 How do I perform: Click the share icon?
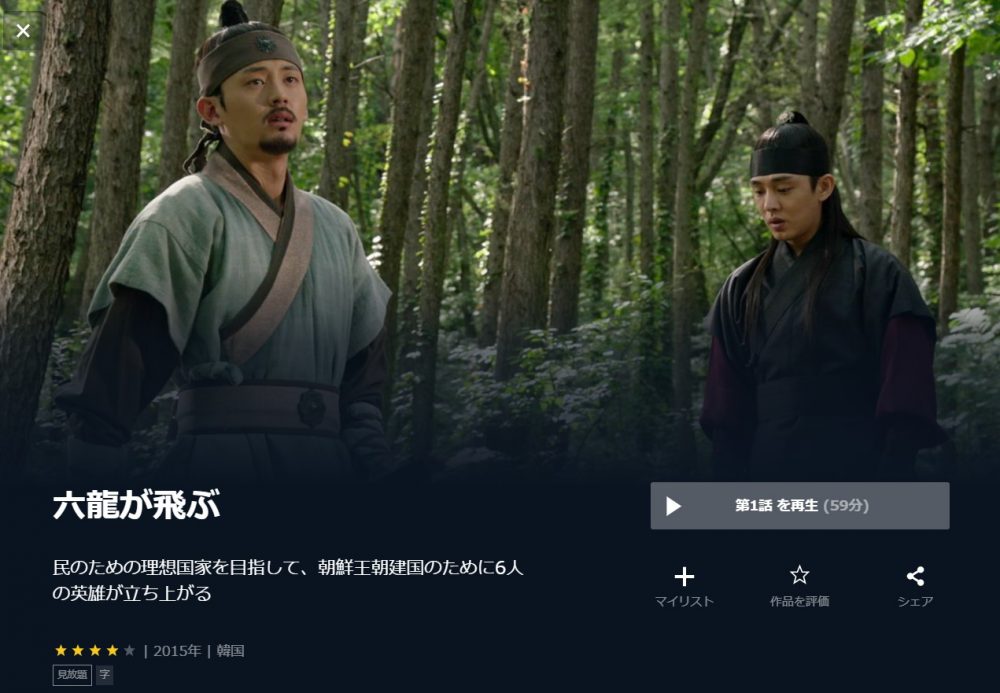coord(915,576)
